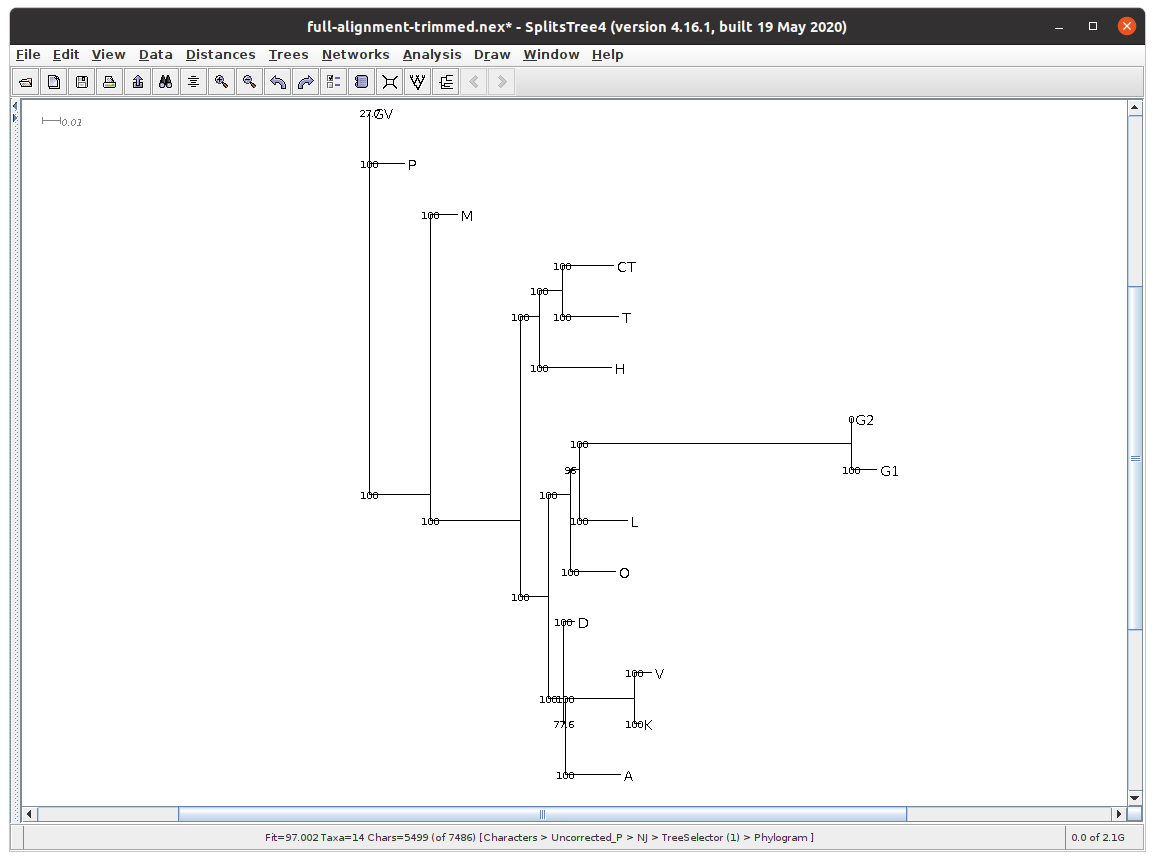
Task: Open the Trees menu
Action: (288, 55)
